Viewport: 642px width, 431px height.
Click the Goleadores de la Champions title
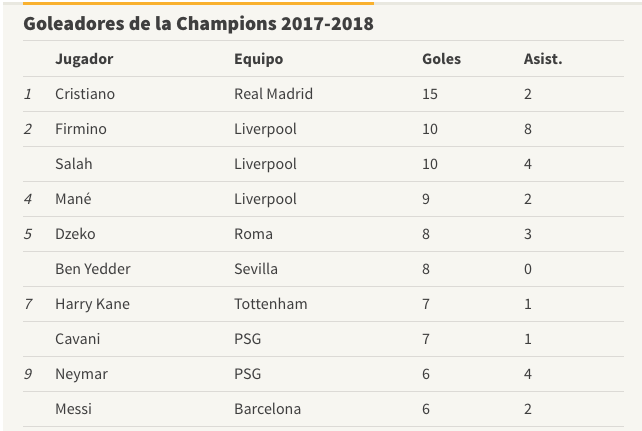pos(198,23)
